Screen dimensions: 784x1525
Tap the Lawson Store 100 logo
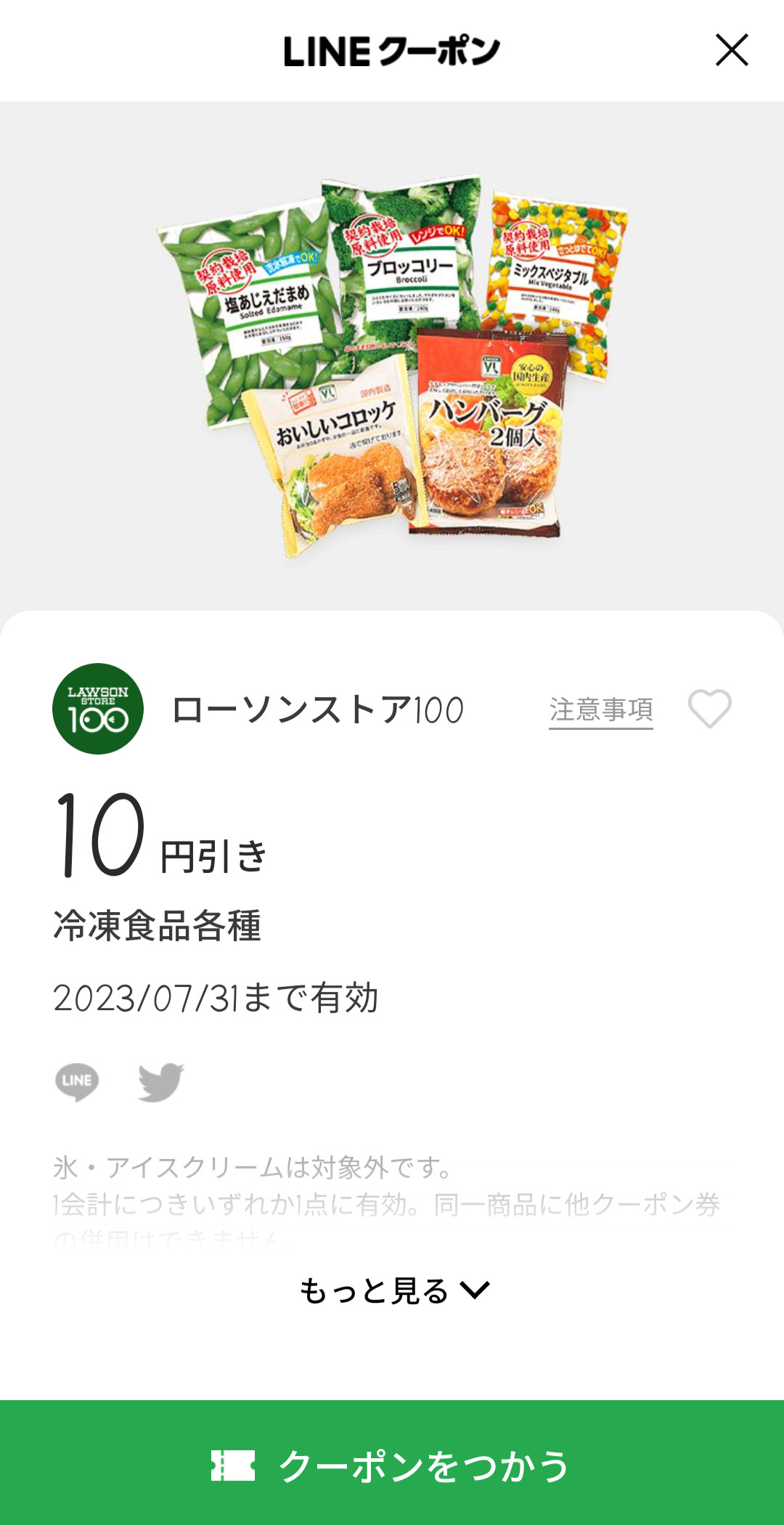tap(98, 709)
